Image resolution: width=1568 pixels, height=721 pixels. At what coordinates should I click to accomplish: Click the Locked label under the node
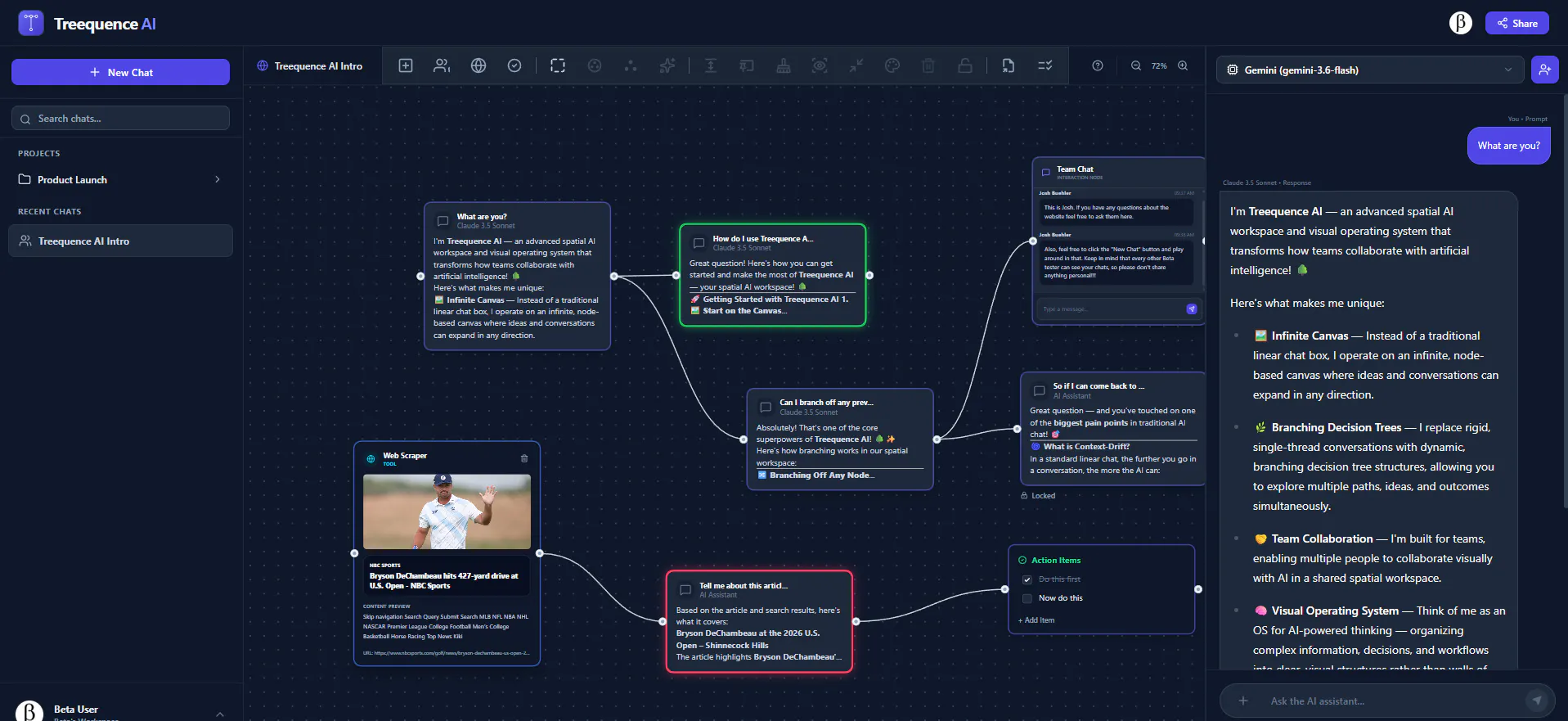pos(1038,496)
